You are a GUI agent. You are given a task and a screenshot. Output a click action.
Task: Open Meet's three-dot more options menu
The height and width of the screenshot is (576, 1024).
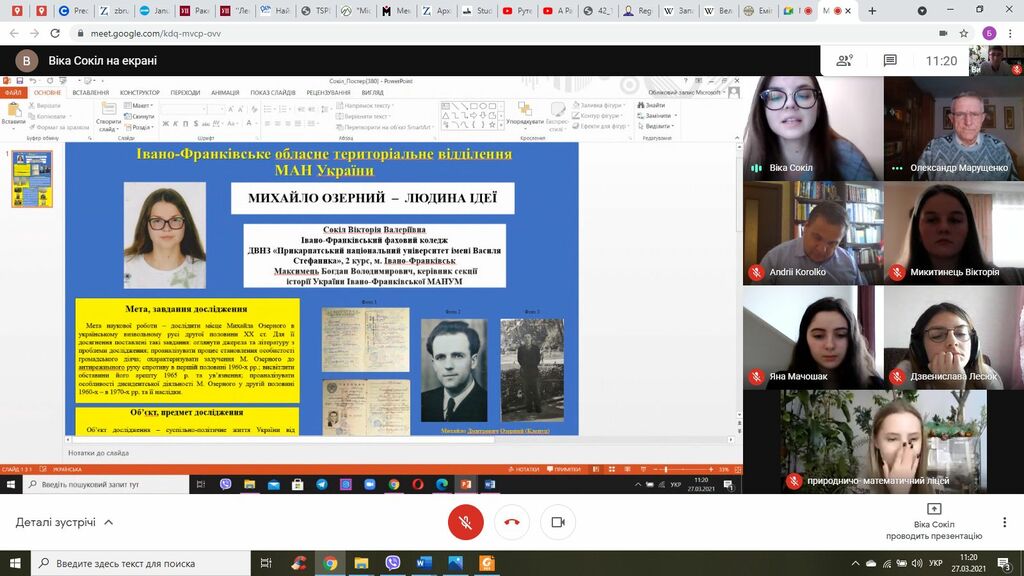1004,522
